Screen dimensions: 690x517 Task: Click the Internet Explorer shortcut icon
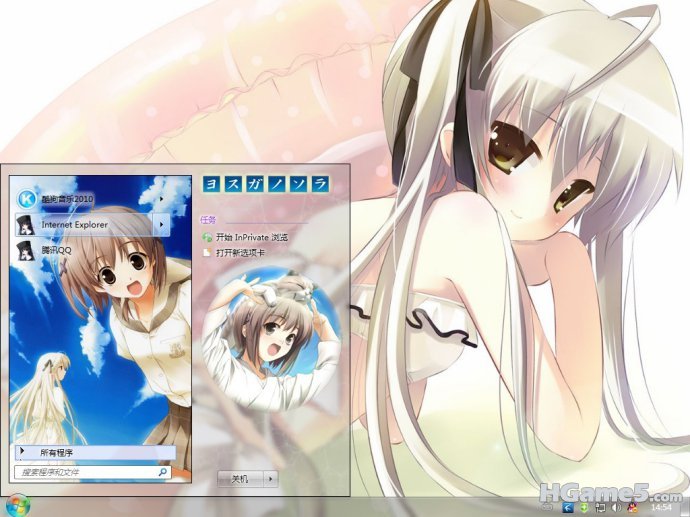[x=26, y=225]
